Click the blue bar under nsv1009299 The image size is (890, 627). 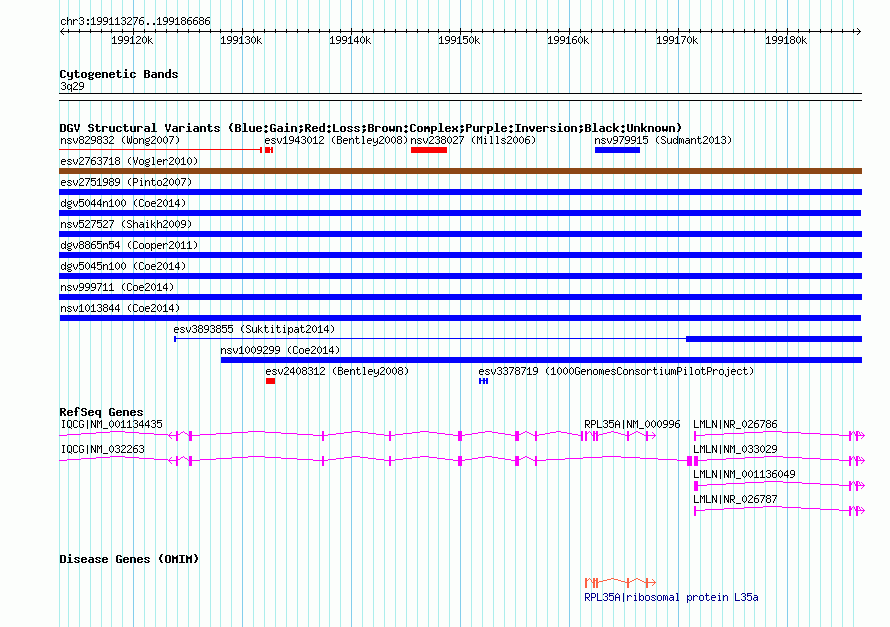tap(541, 360)
